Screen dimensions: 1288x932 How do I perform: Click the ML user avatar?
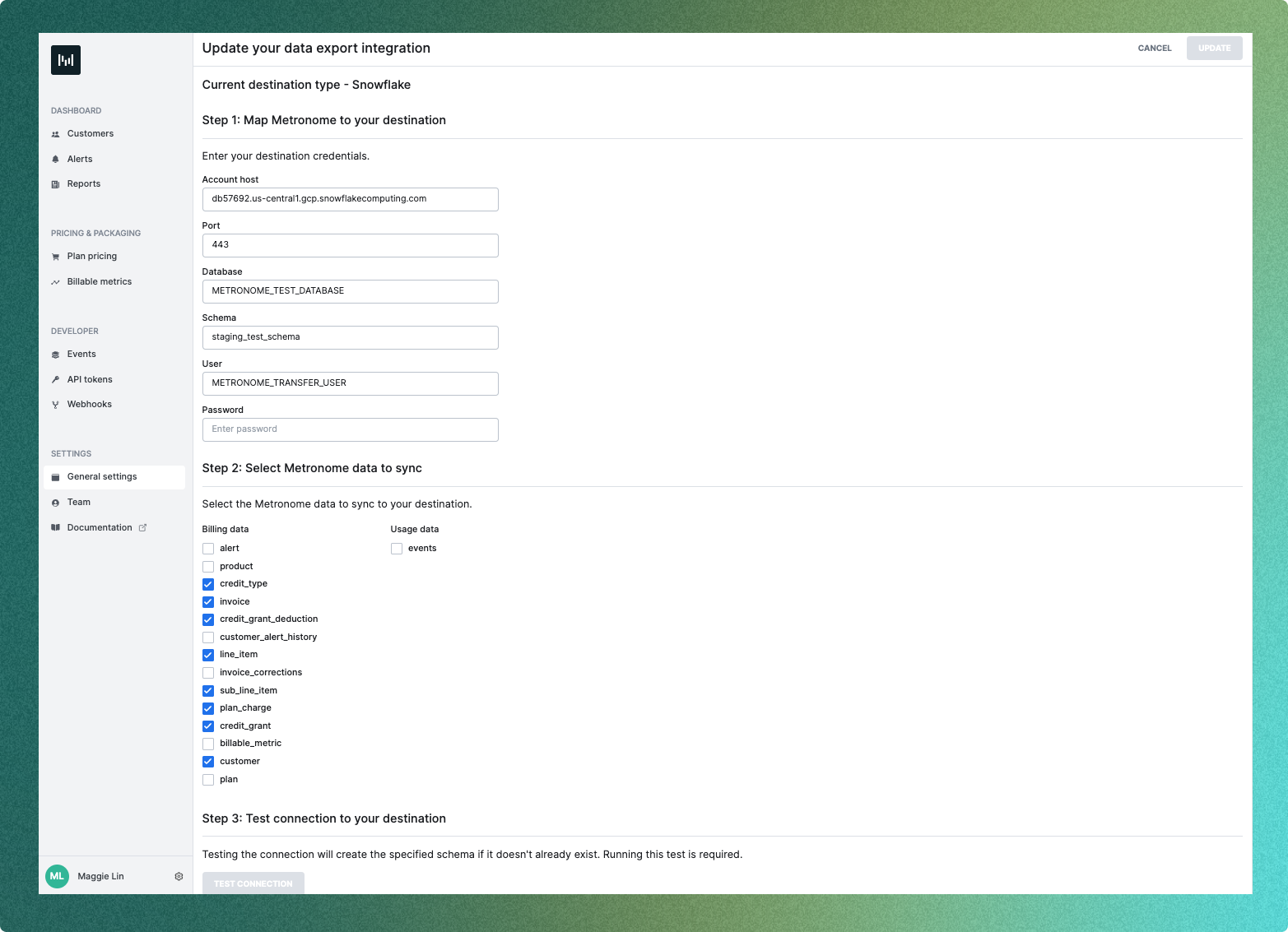click(57, 877)
